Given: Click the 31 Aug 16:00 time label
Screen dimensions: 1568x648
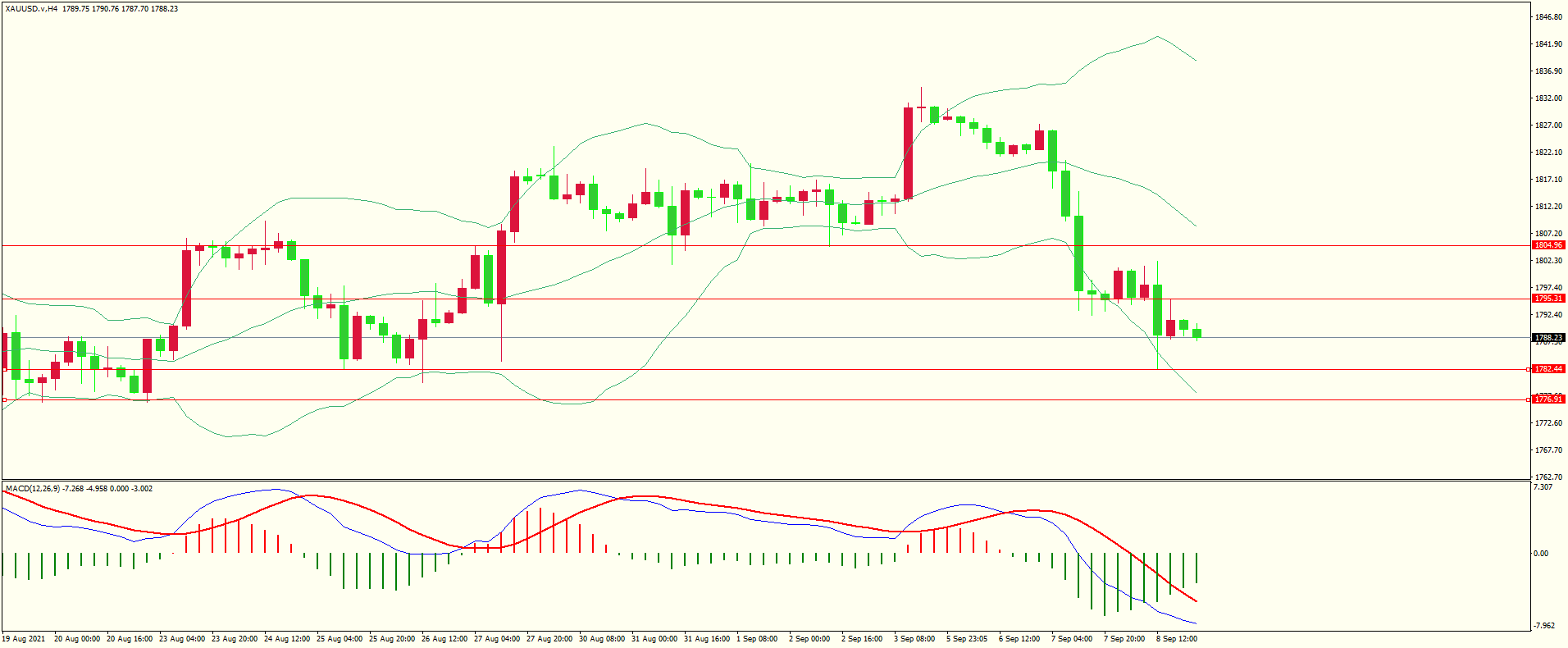Looking at the screenshot, I should 707,639.
